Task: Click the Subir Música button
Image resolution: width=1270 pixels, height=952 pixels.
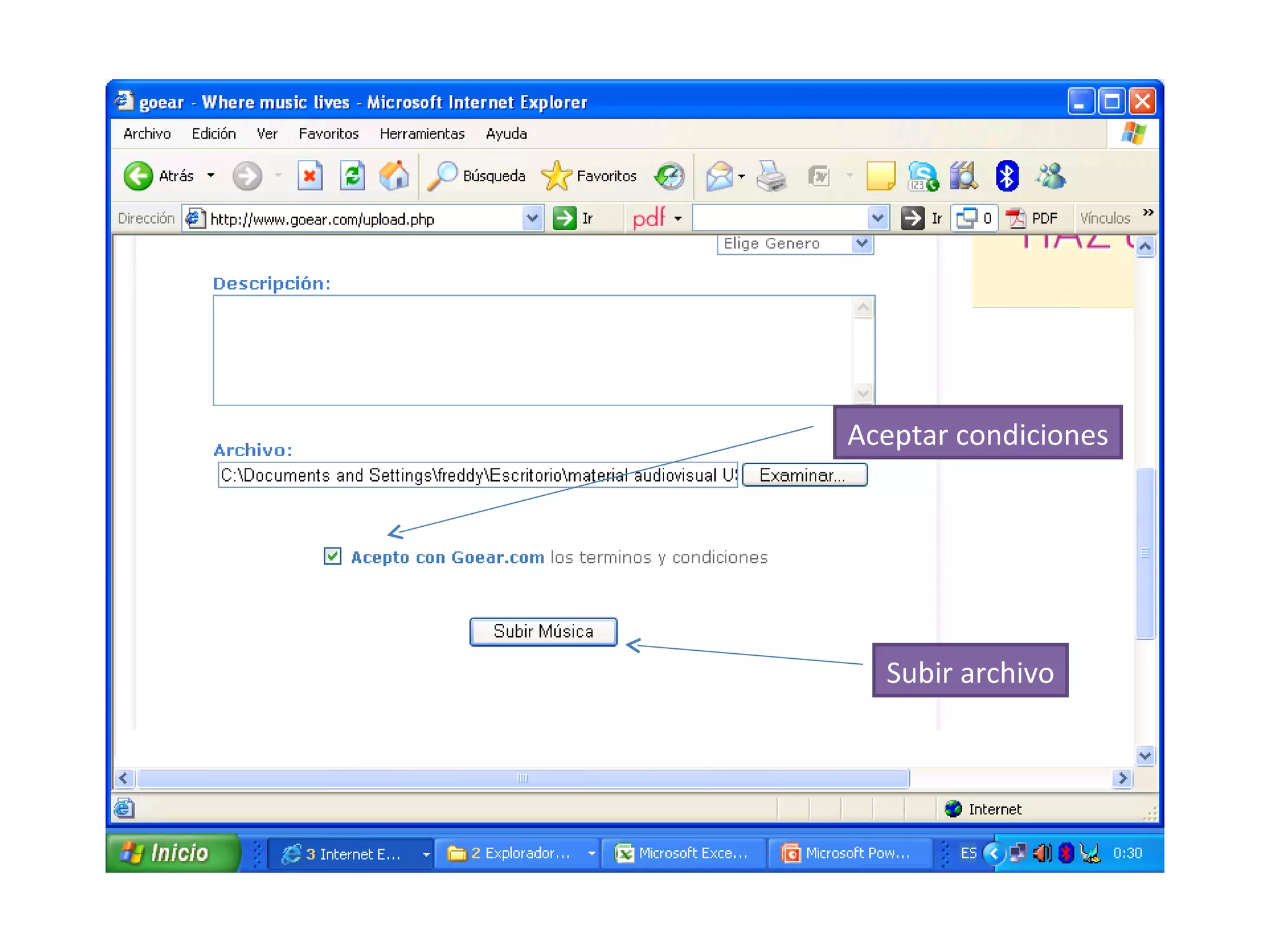Action: (x=543, y=632)
